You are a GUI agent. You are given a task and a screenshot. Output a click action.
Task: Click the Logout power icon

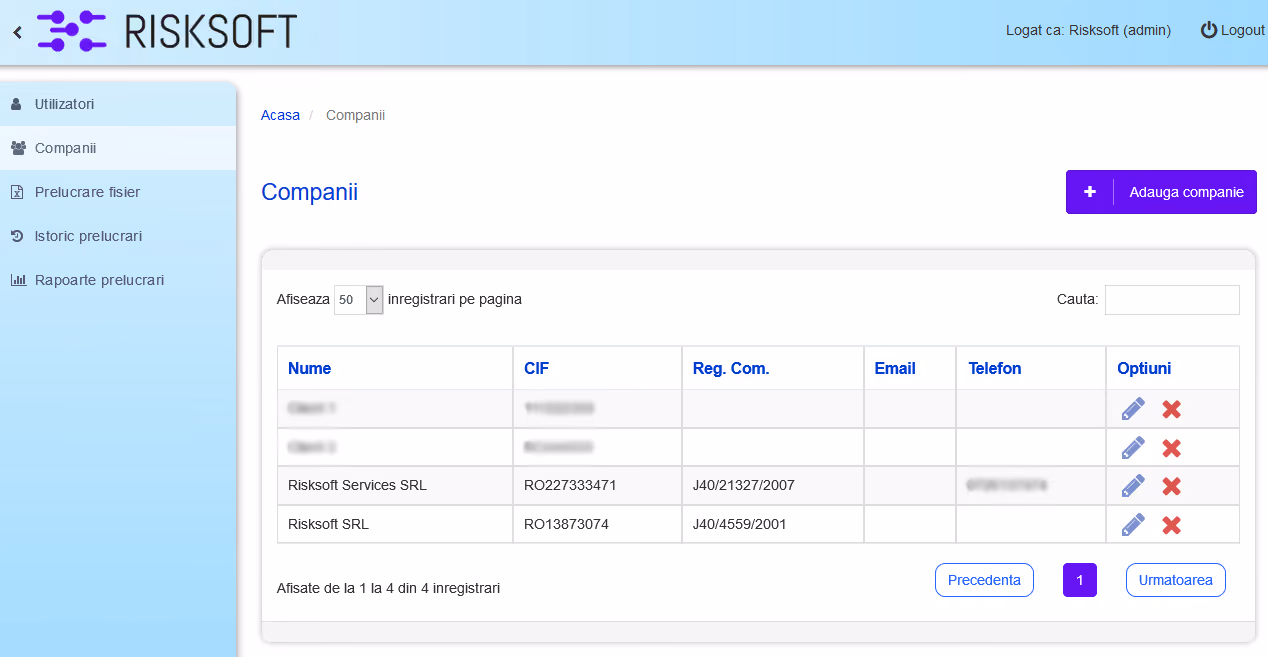pyautogui.click(x=1209, y=30)
